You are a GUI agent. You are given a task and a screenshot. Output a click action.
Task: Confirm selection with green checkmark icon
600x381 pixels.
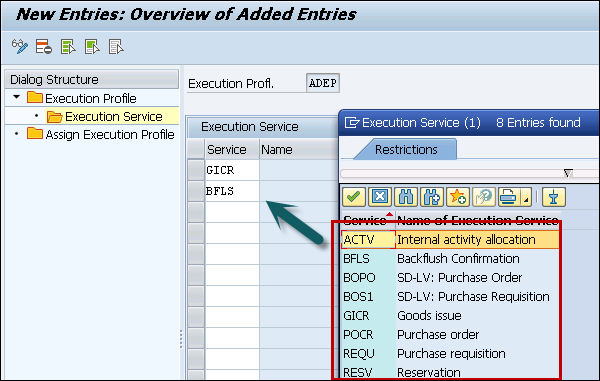354,197
